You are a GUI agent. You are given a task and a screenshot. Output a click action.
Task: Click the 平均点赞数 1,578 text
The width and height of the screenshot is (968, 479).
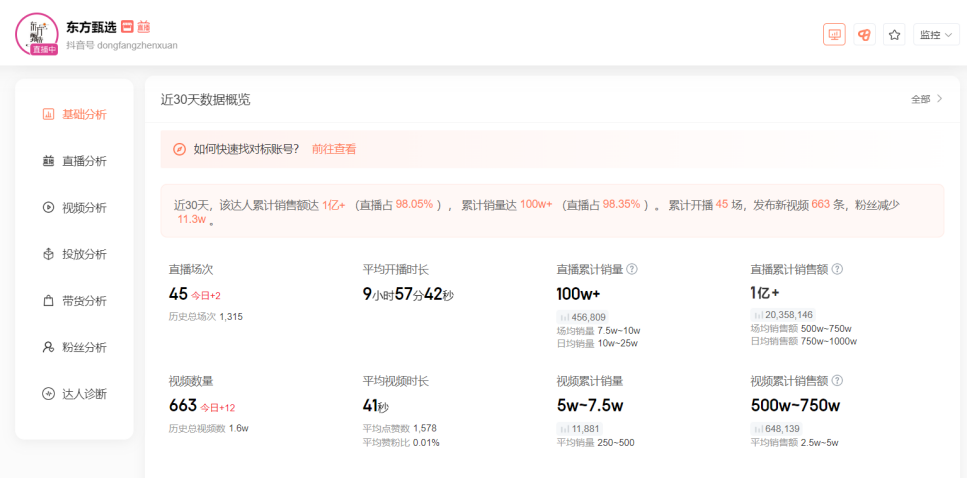click(x=399, y=428)
